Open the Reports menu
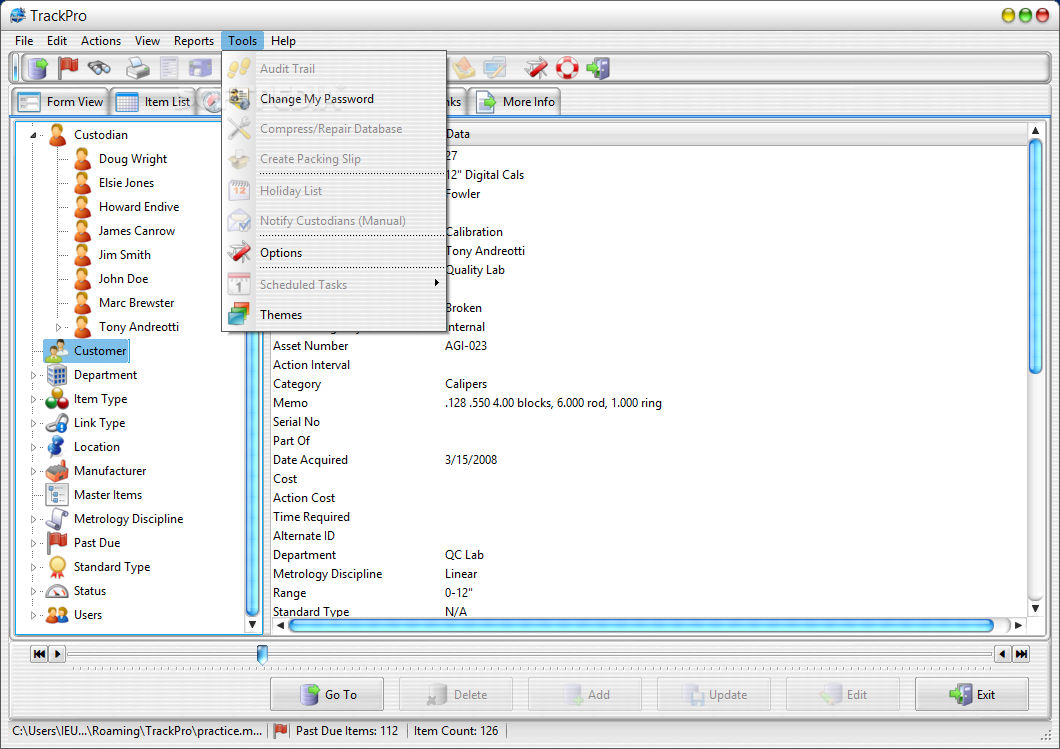1060x749 pixels. pos(193,41)
